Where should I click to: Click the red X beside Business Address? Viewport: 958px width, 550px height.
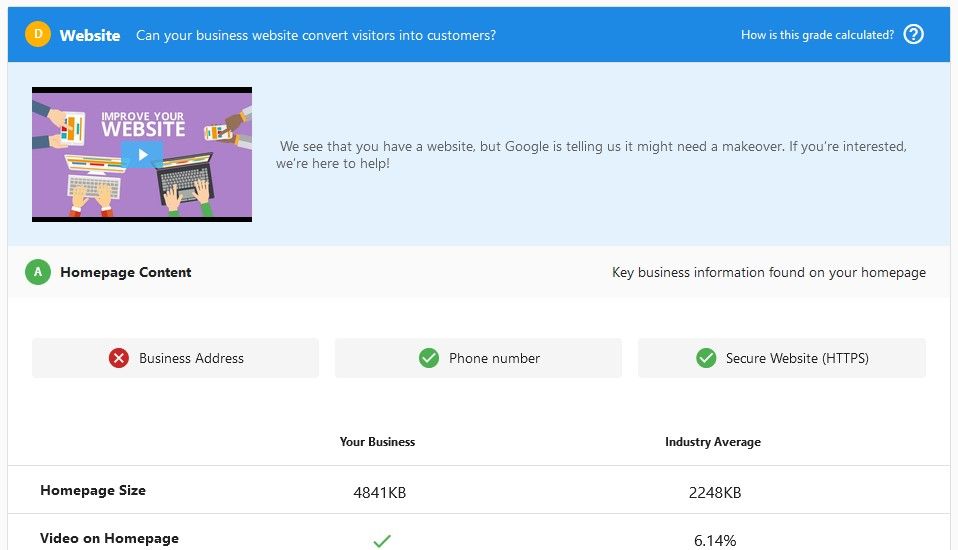(119, 358)
